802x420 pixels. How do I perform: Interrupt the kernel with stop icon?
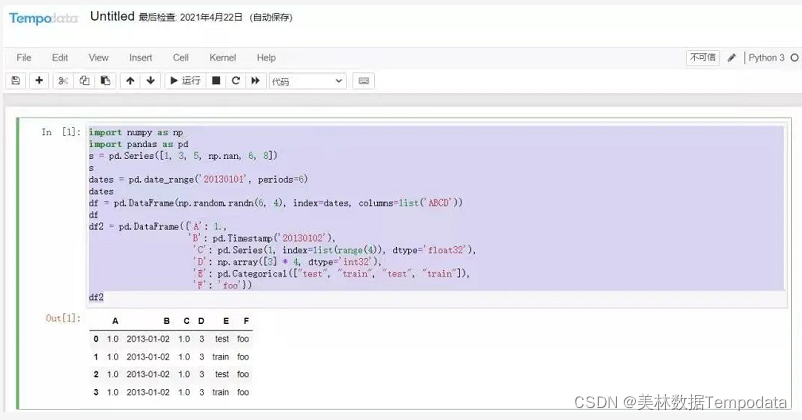point(216,81)
